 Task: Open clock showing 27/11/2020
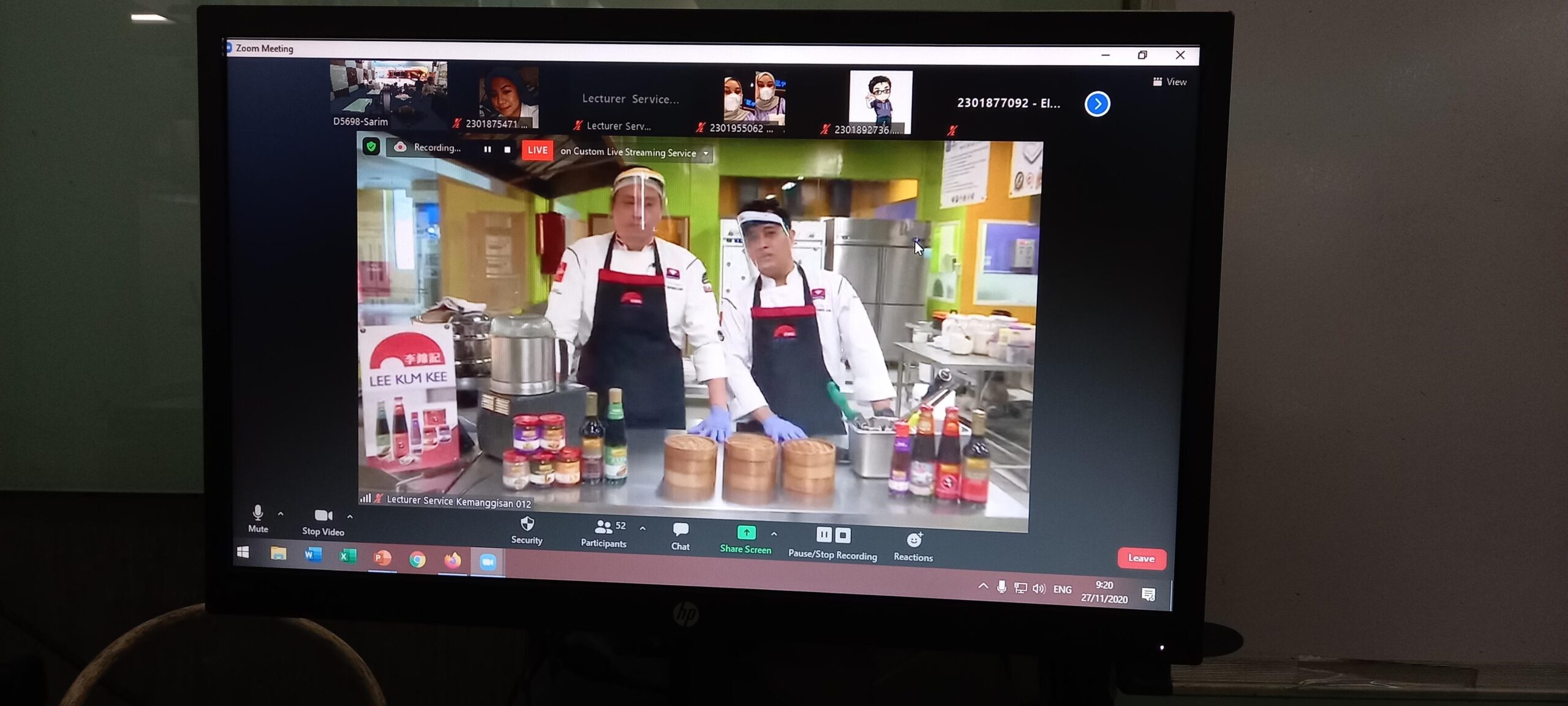(1104, 592)
